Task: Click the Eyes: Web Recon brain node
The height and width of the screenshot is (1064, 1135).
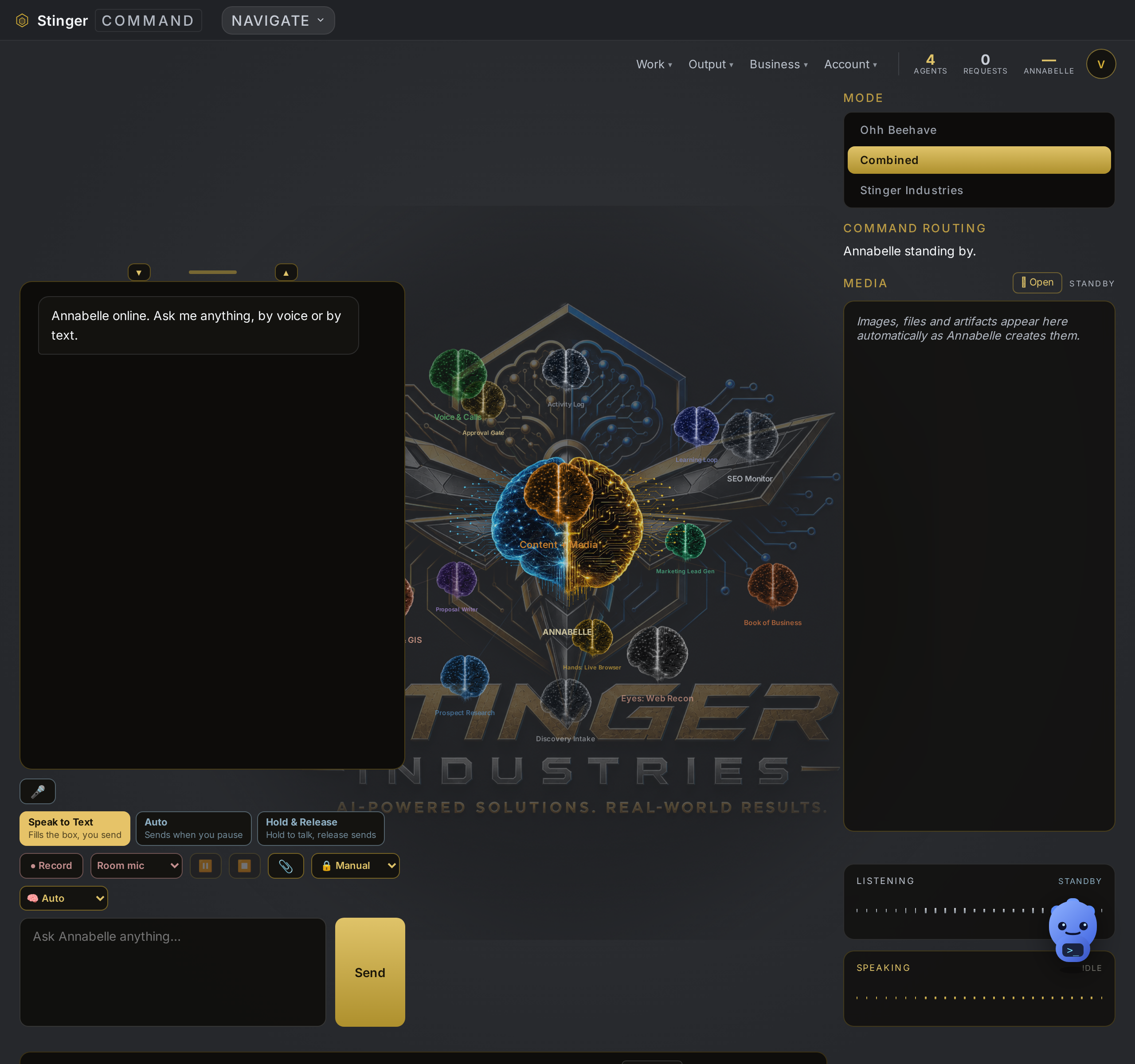Action: (657, 653)
